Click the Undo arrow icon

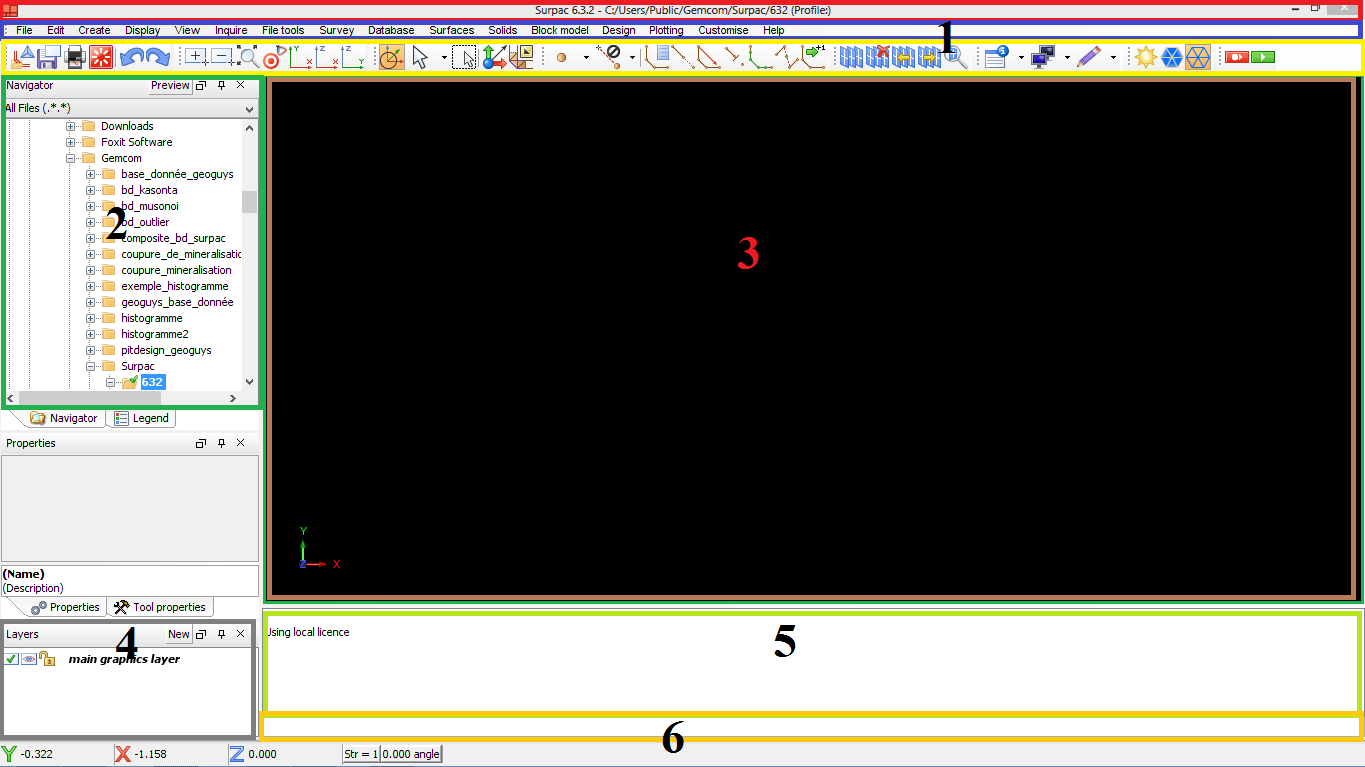[x=132, y=57]
